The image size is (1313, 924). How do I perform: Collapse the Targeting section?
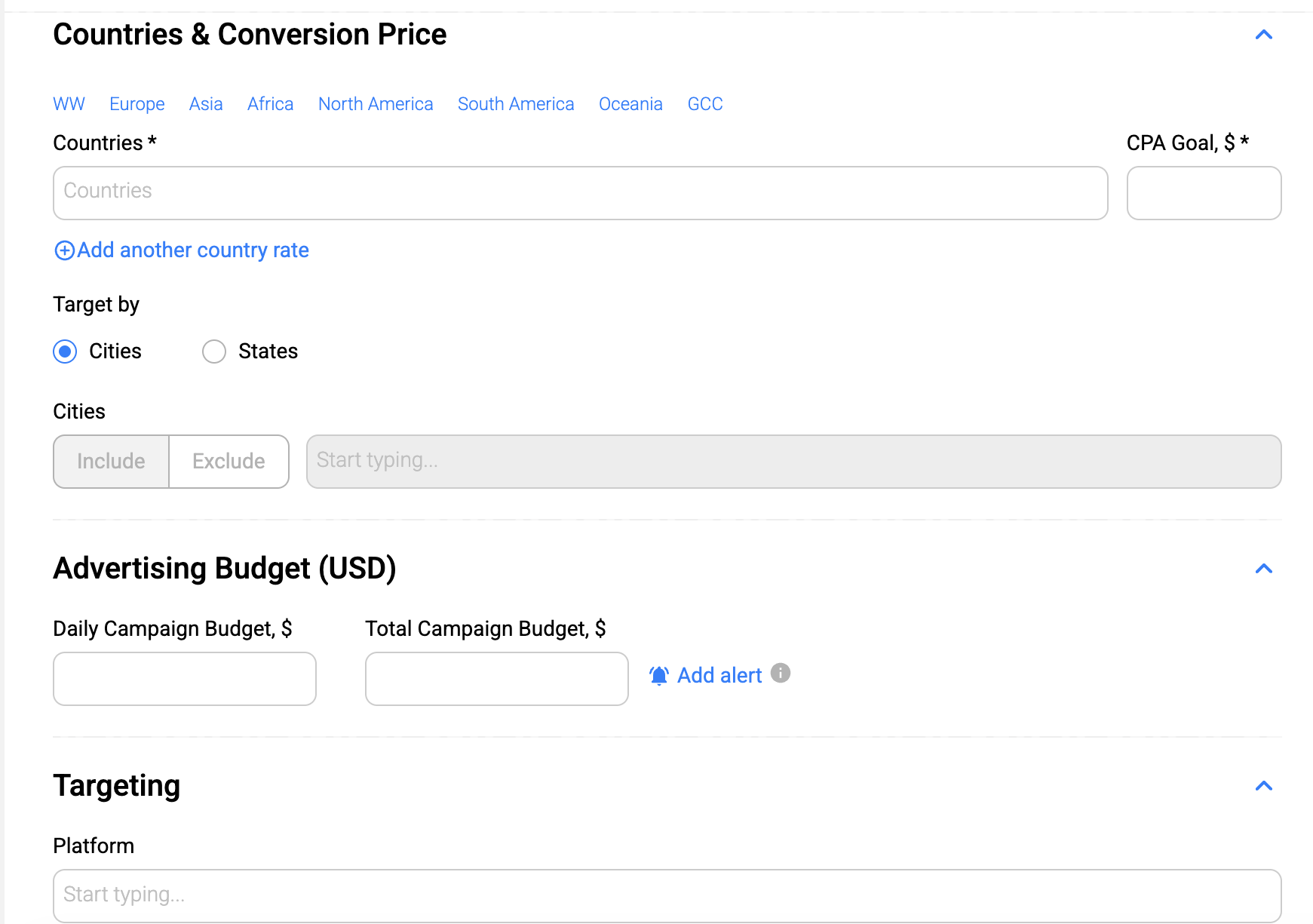pos(1263,786)
